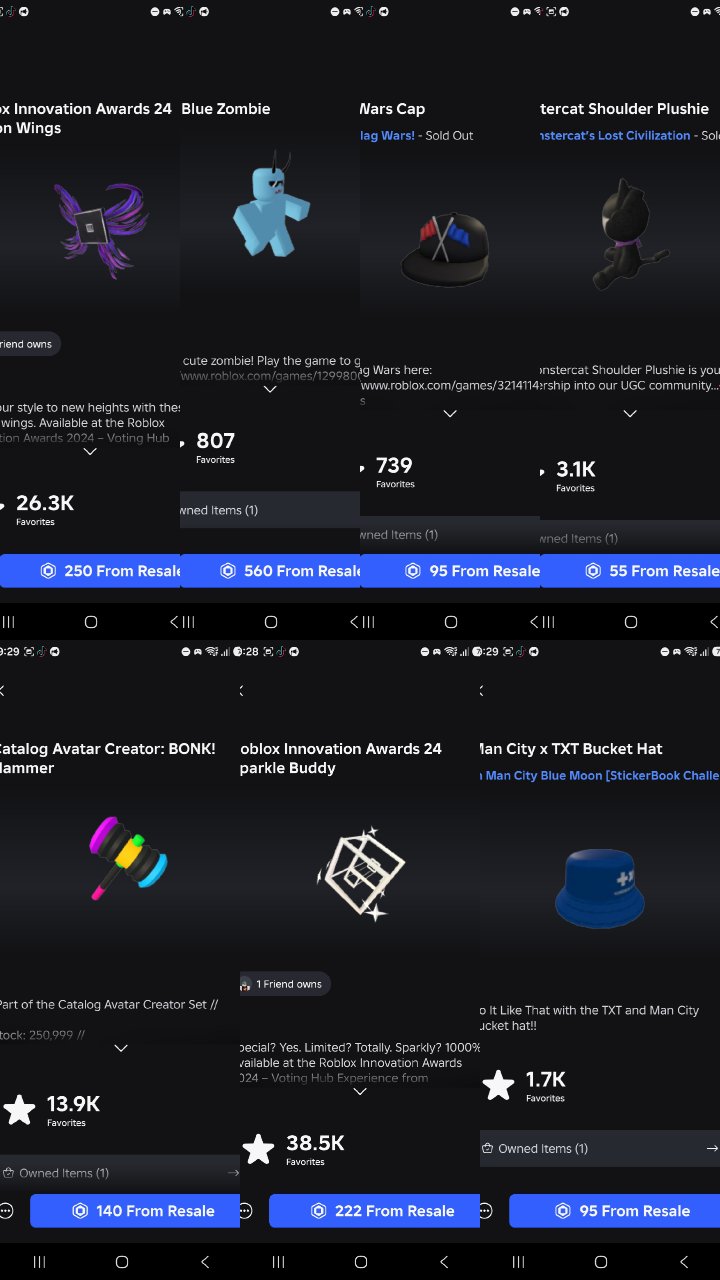720x1280 pixels.
Task: Expand the BONK! Hammer description chevron
Action: [121, 1048]
